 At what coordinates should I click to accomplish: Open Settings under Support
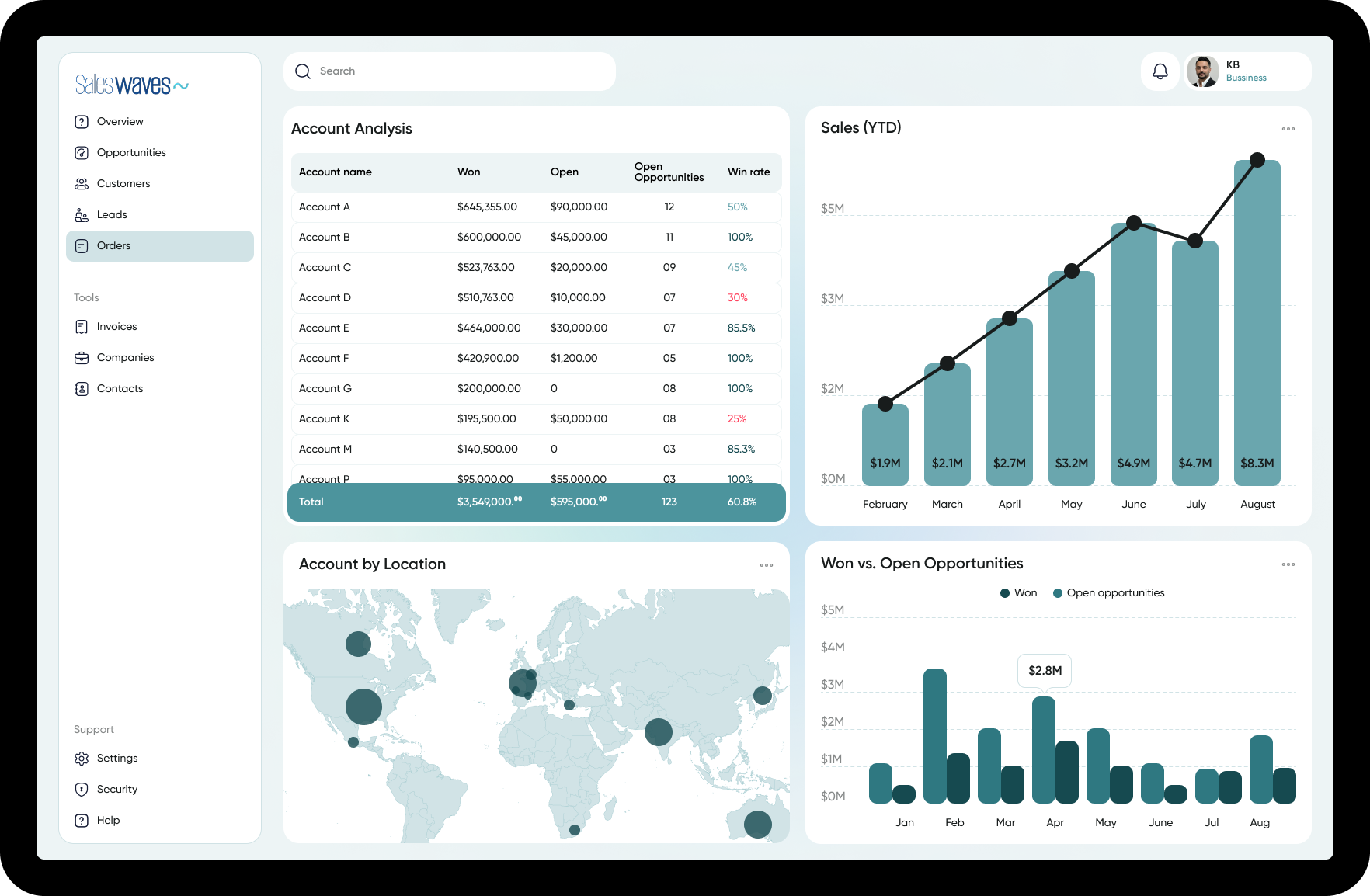(160, 759)
